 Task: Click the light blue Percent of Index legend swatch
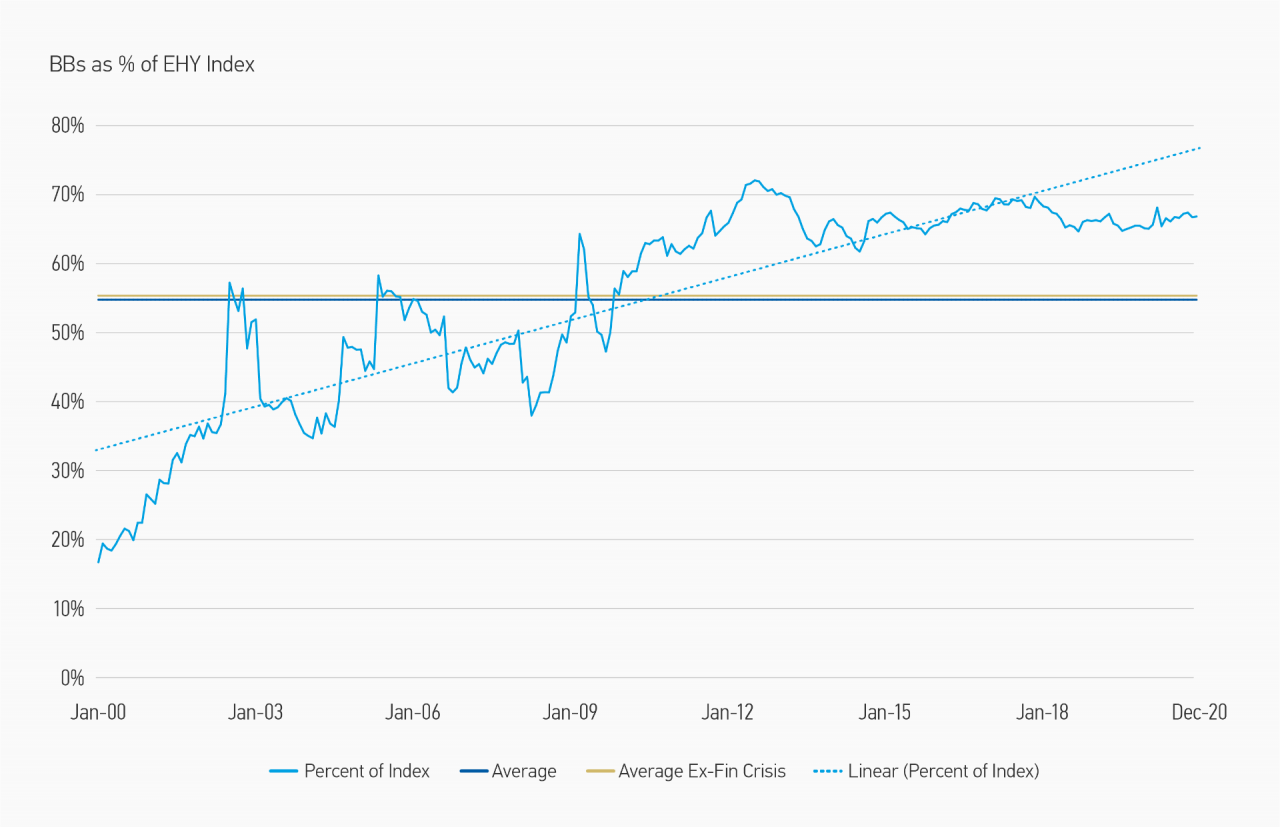pyautogui.click(x=283, y=771)
